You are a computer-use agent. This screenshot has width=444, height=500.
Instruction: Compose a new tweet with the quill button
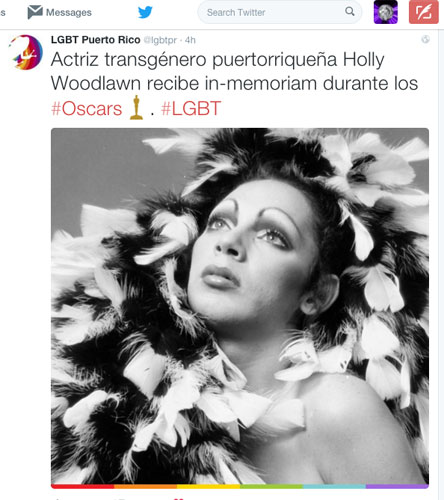pos(424,12)
